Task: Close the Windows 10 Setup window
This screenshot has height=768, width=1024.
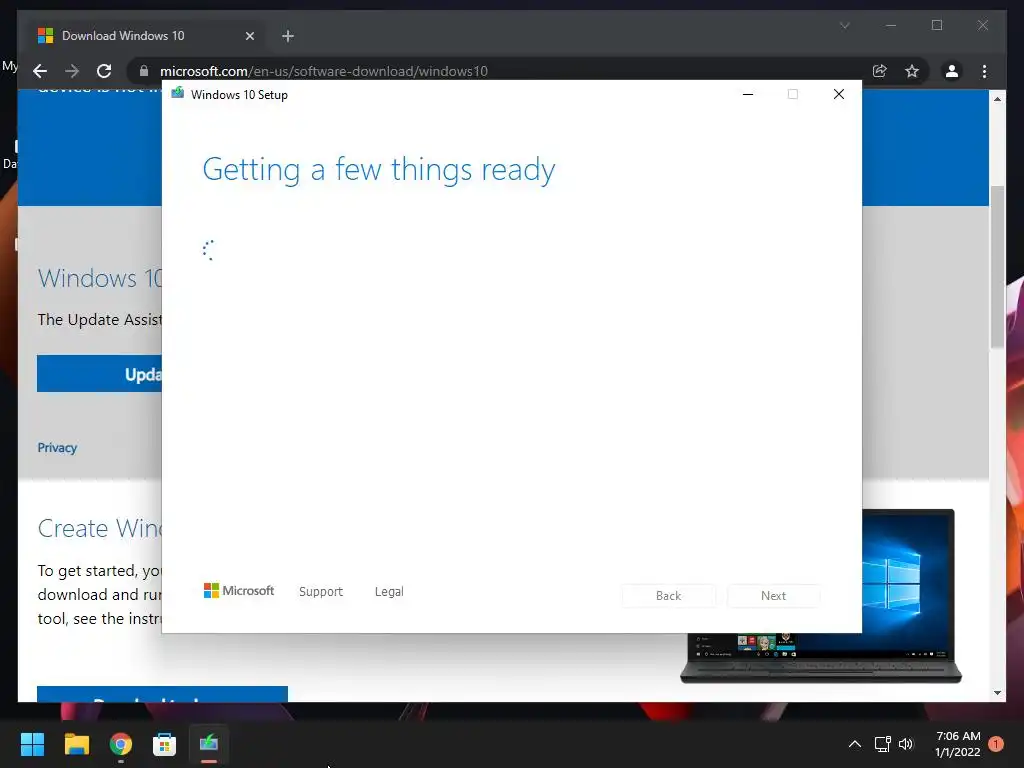Action: (839, 94)
